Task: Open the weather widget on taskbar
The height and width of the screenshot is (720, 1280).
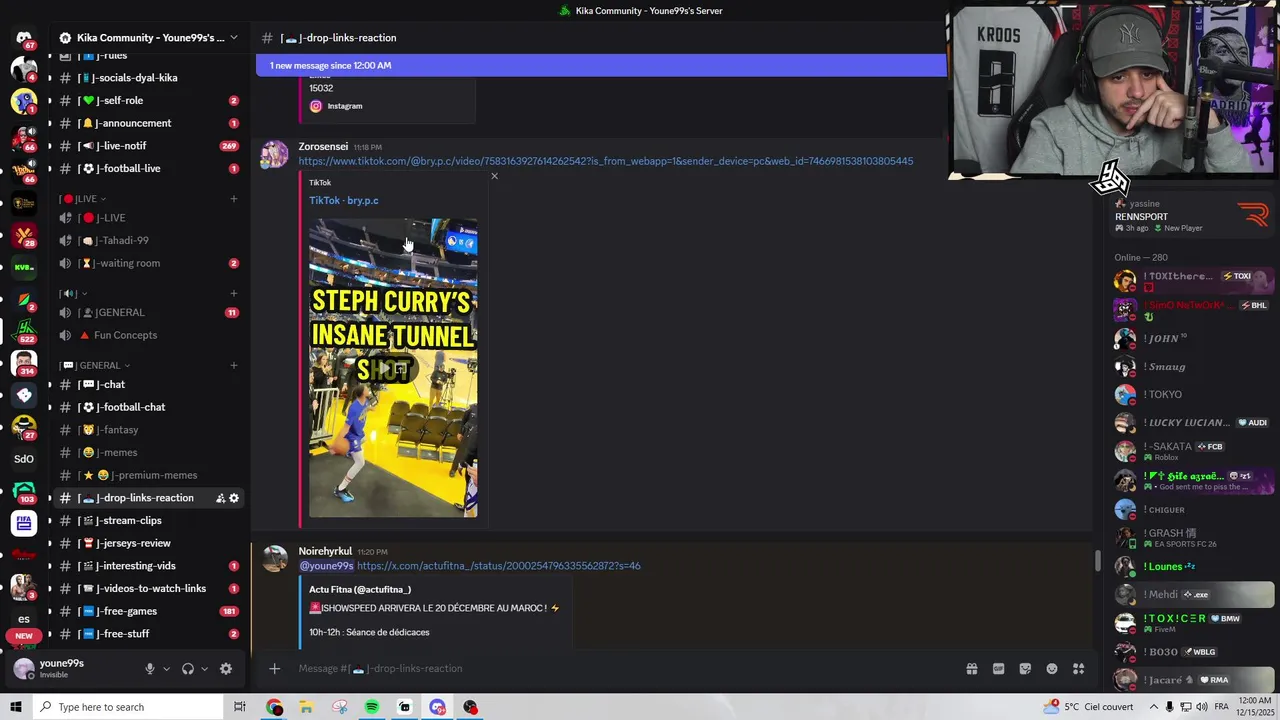Action: (x=1089, y=707)
